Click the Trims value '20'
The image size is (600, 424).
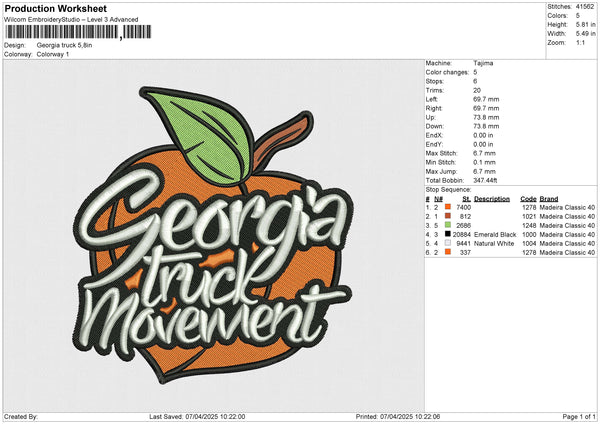point(477,90)
